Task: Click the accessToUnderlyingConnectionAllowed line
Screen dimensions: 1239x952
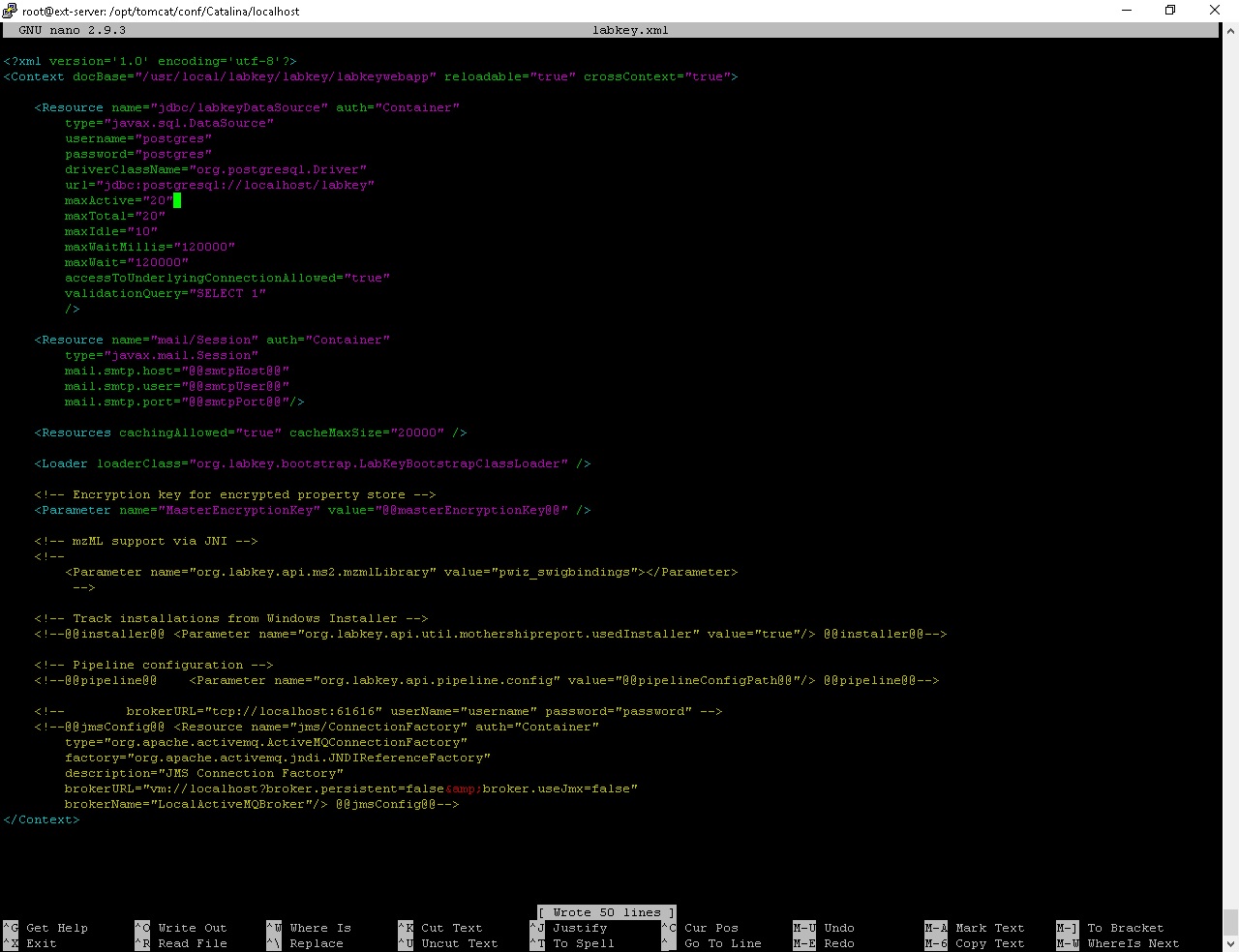Action: coord(227,278)
